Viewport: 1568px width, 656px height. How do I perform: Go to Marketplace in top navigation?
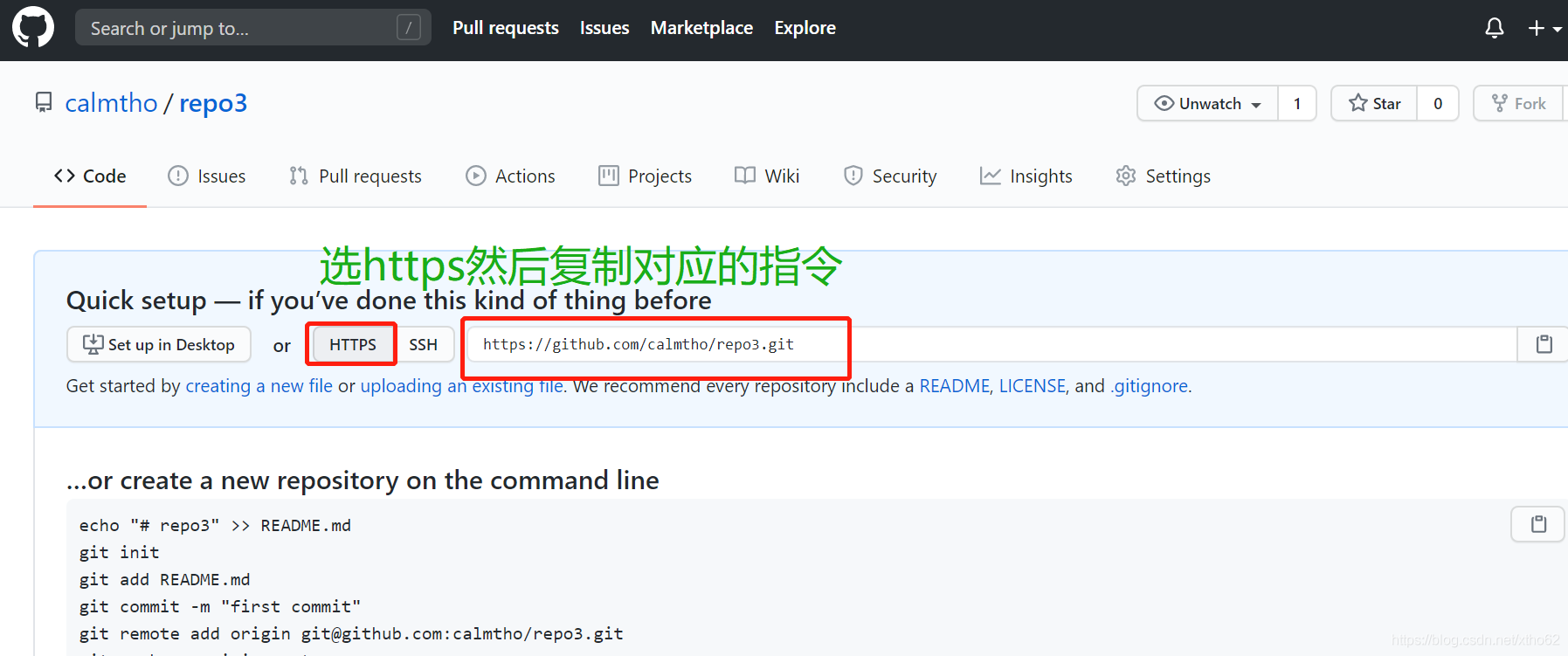[701, 28]
